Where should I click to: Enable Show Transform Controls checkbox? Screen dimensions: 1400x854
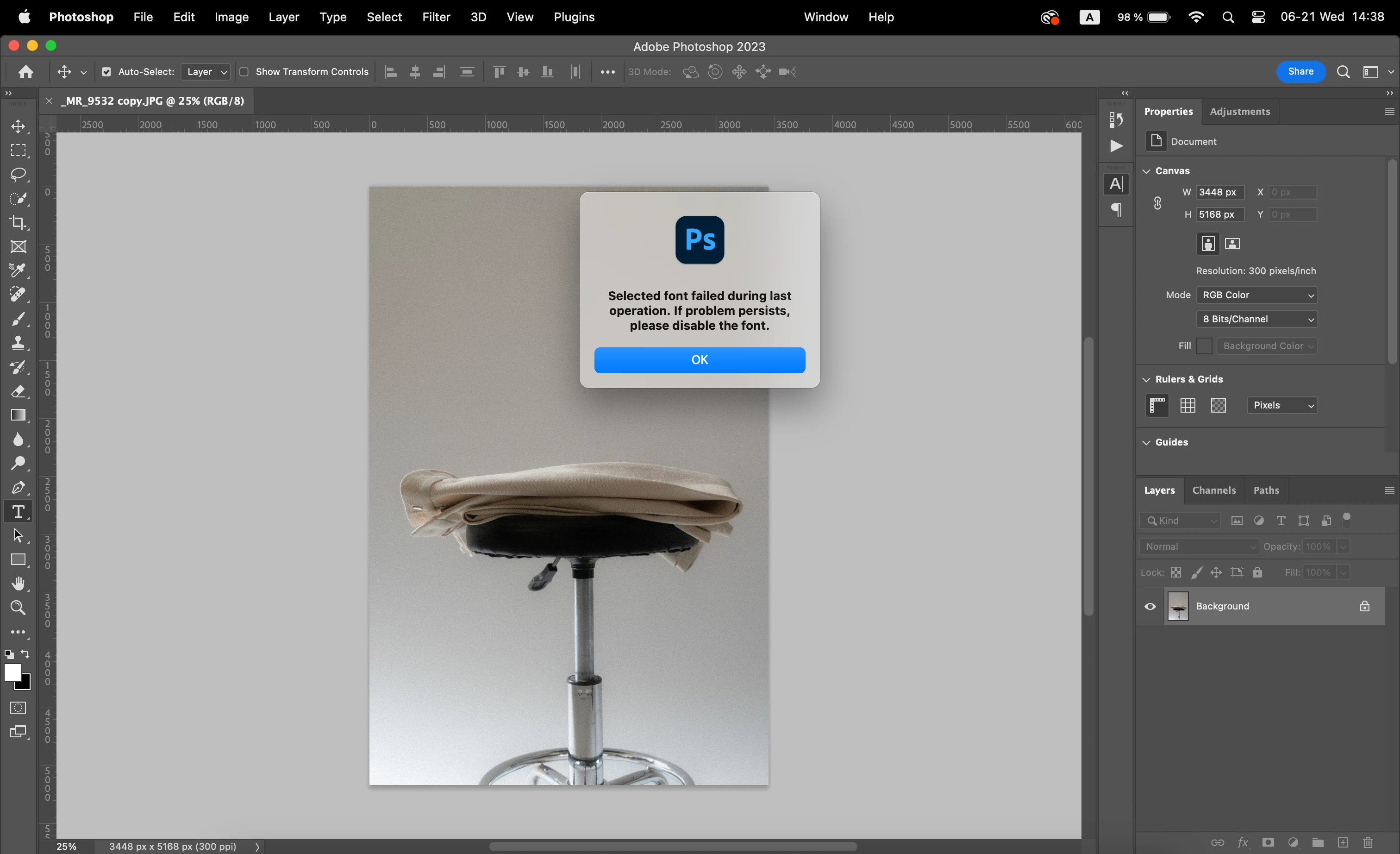(244, 72)
